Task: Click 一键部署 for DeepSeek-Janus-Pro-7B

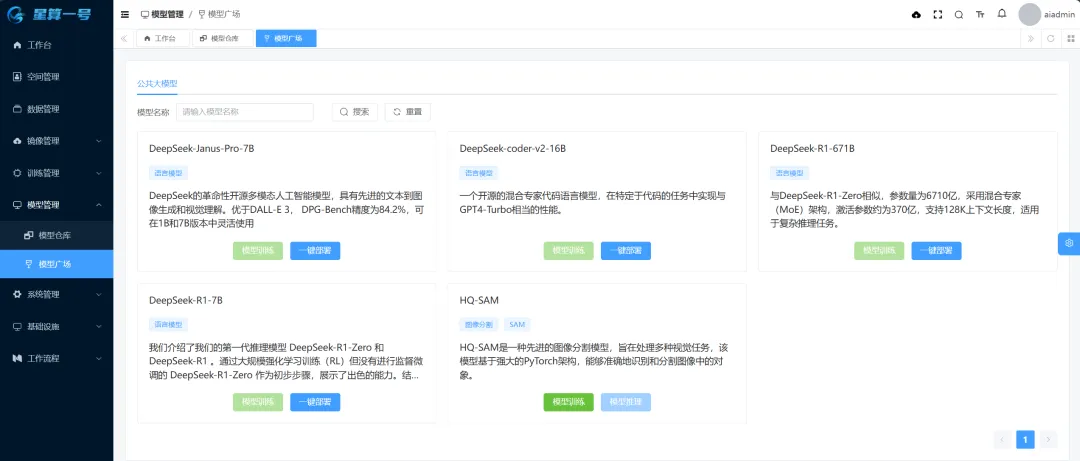Action: (316, 251)
